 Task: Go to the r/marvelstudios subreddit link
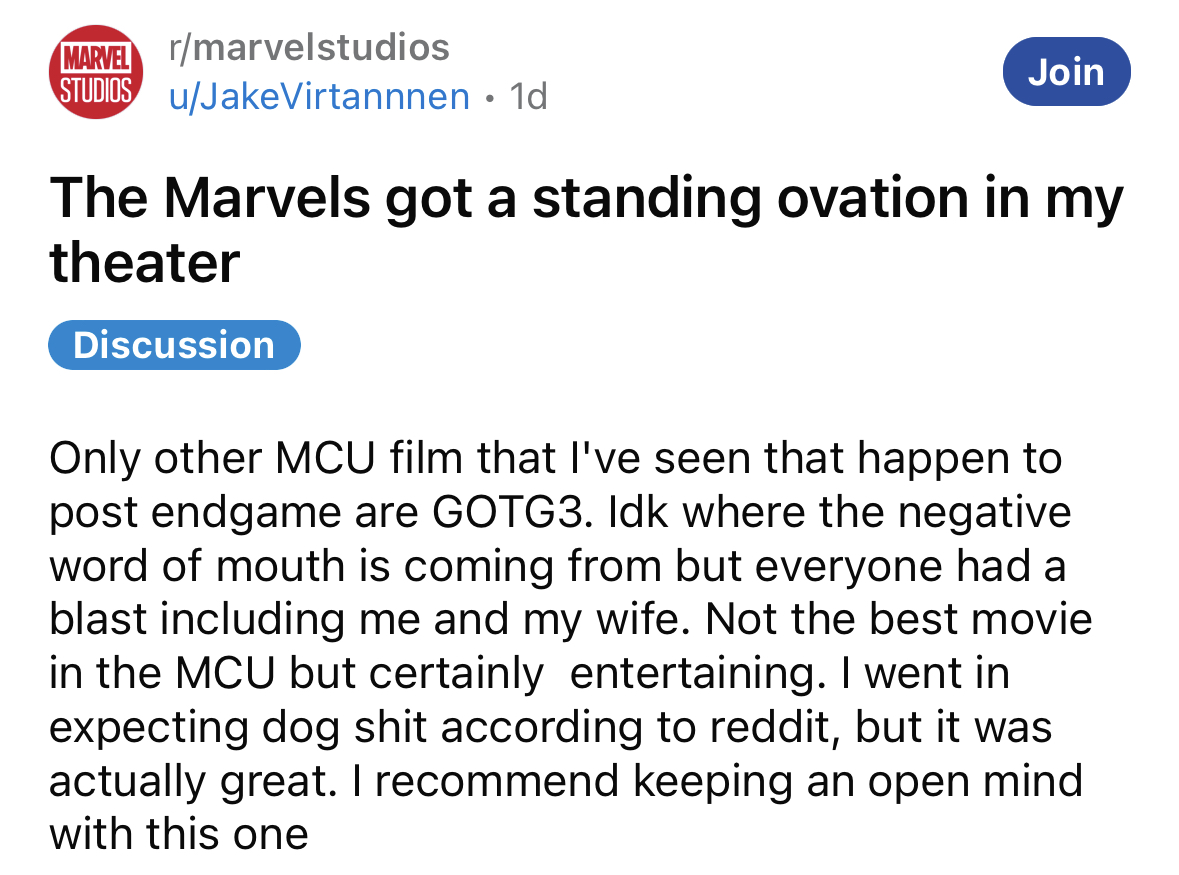coord(311,46)
